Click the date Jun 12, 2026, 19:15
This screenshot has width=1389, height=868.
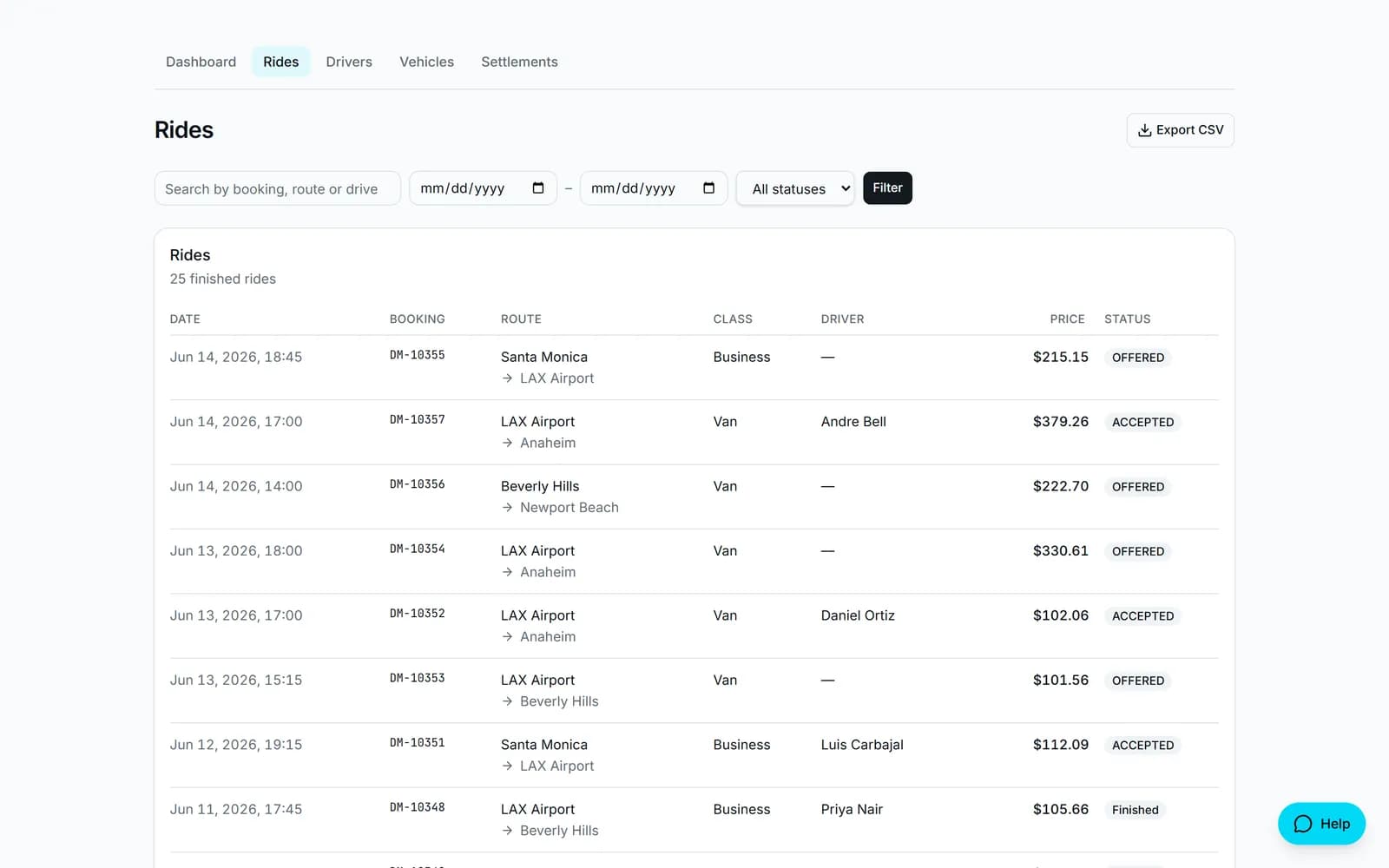point(236,745)
